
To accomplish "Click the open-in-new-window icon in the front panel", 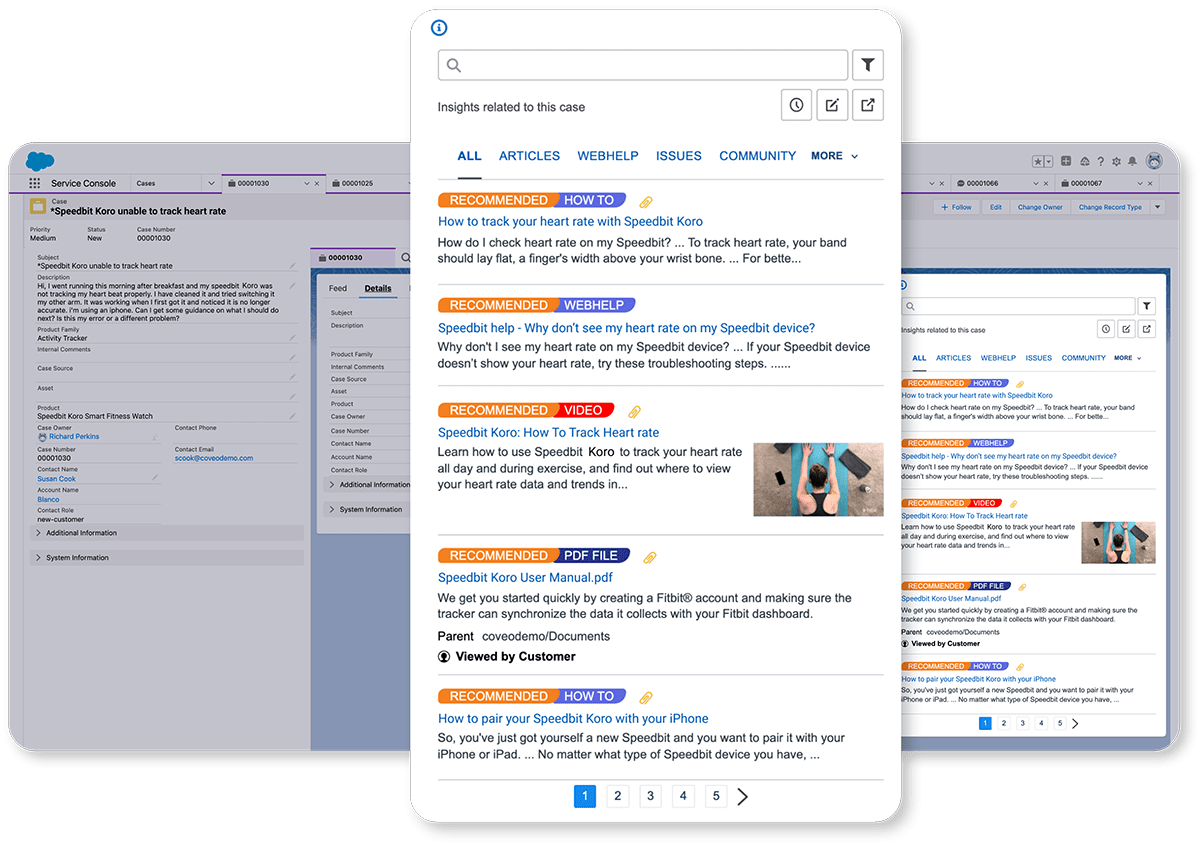I will pos(868,105).
